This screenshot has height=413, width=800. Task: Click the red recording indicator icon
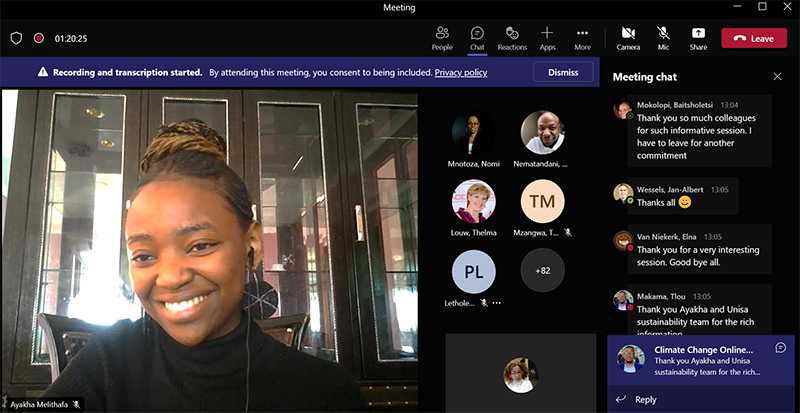click(x=39, y=38)
